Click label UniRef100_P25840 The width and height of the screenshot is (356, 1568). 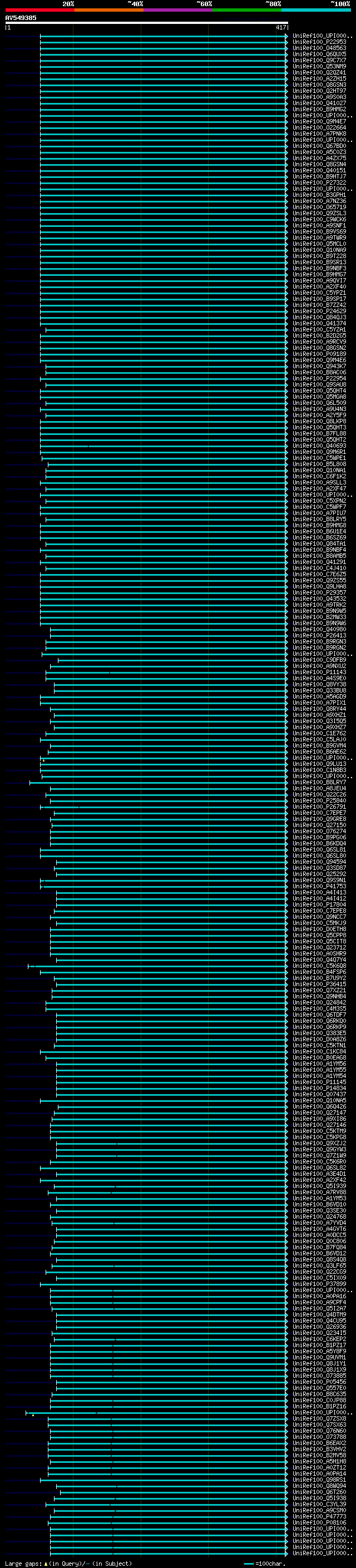[x=319, y=801]
